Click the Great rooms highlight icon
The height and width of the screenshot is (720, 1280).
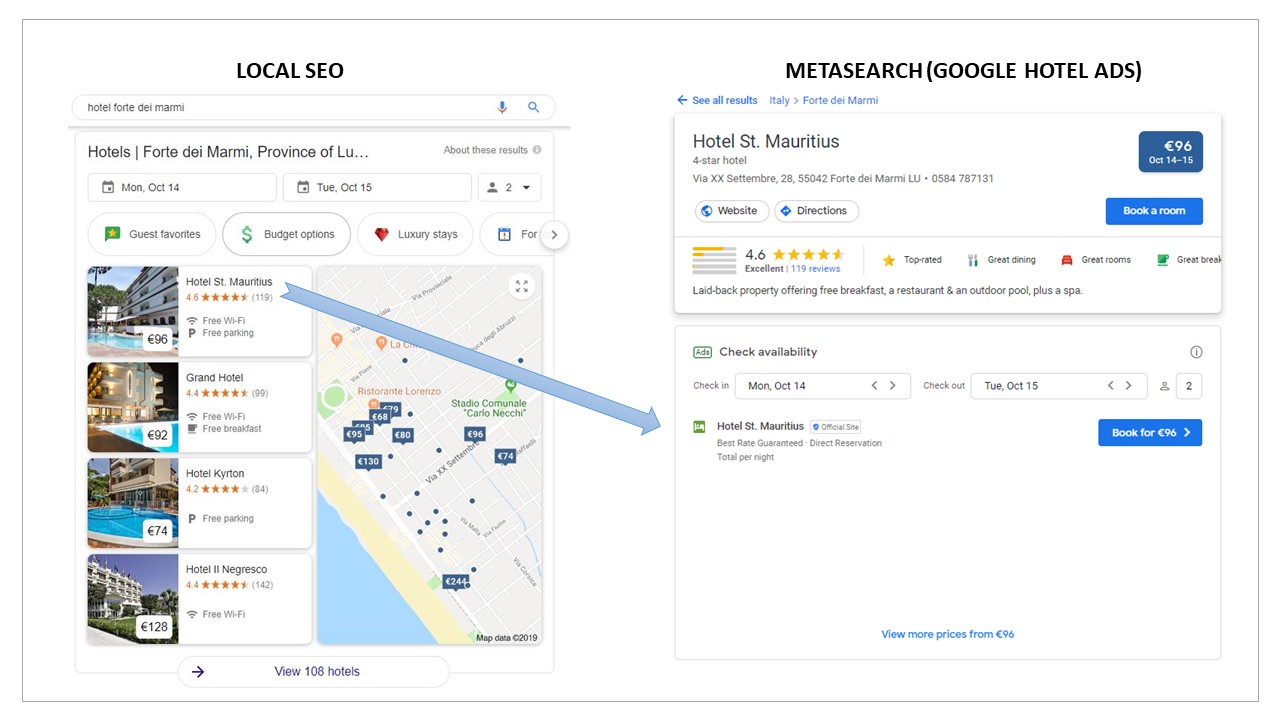coord(1067,260)
